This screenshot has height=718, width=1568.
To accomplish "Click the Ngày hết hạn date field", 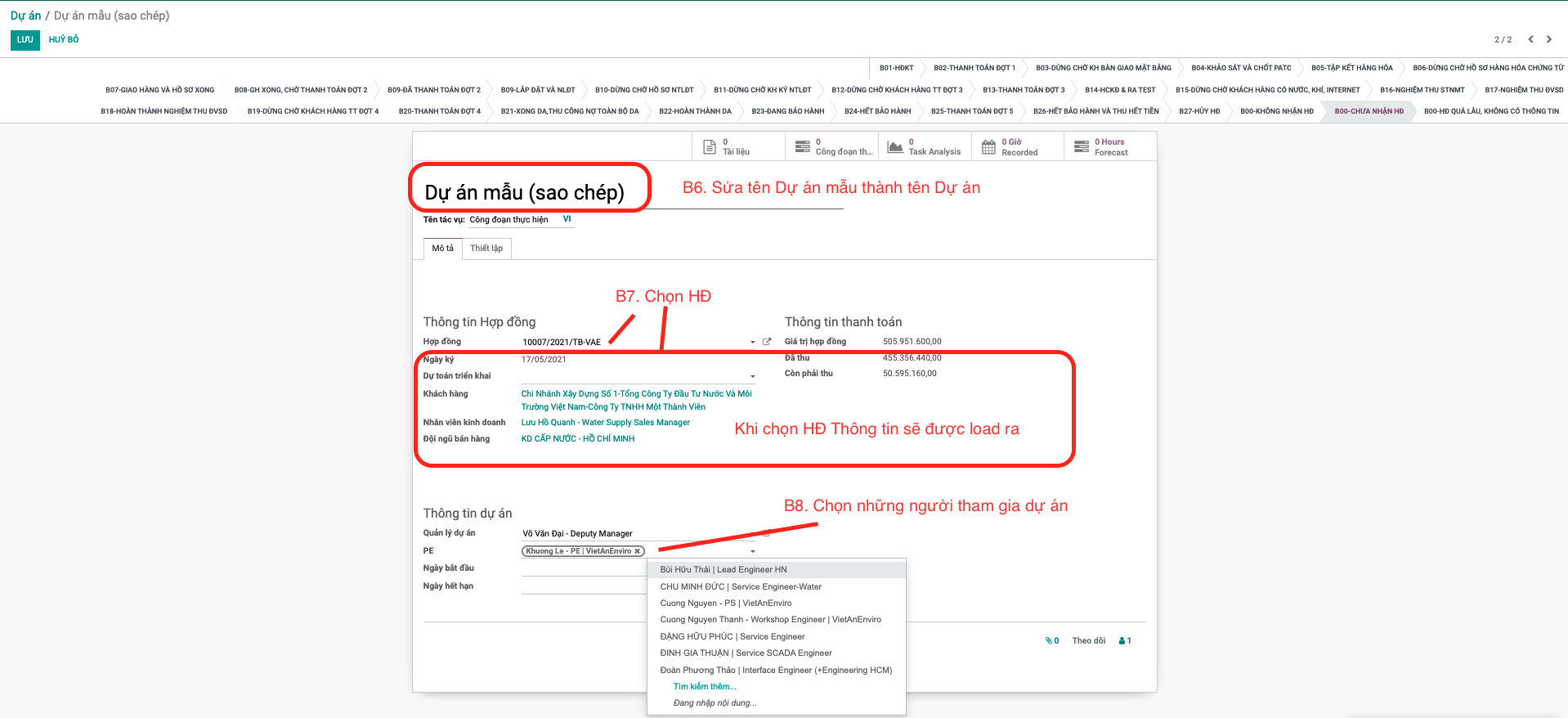I will [x=584, y=586].
